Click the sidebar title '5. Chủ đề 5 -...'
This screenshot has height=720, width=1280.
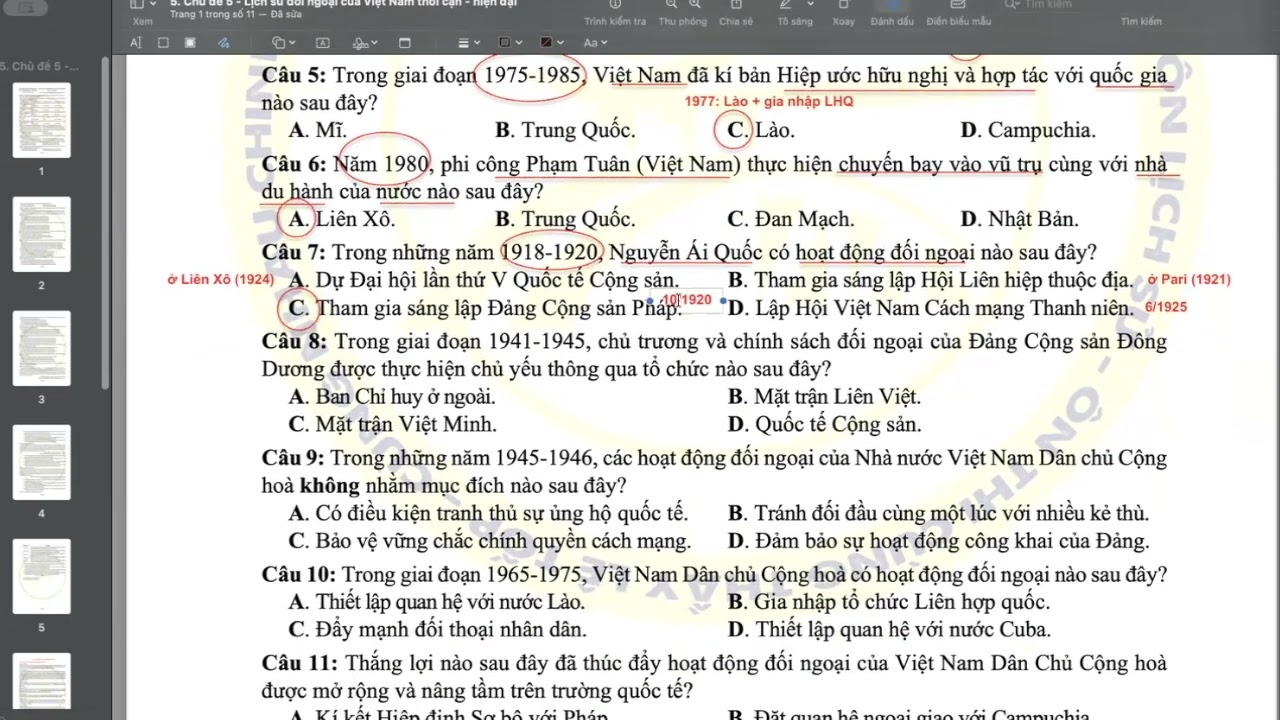(x=39, y=66)
